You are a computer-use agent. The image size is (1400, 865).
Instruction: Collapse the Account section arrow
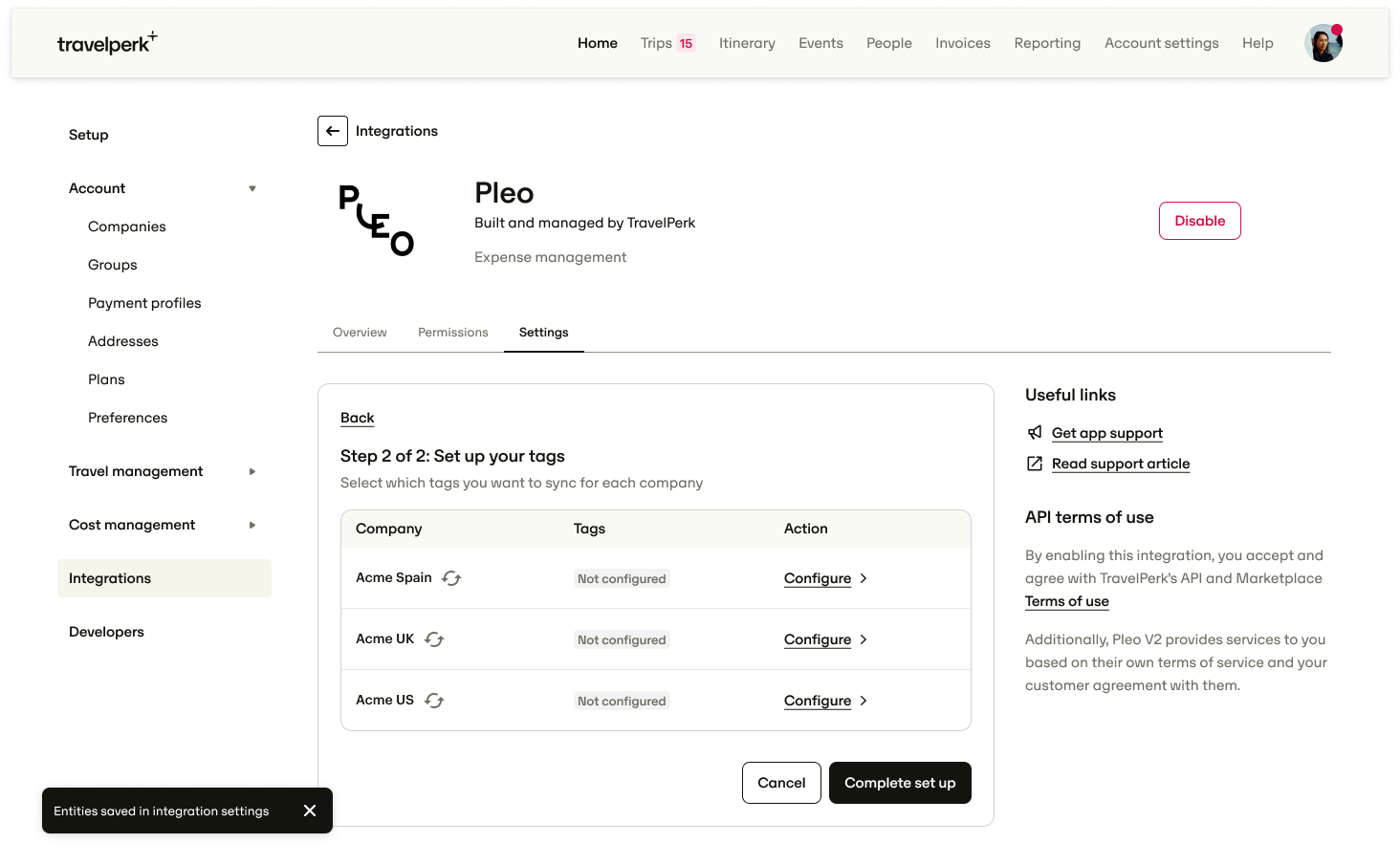coord(252,188)
